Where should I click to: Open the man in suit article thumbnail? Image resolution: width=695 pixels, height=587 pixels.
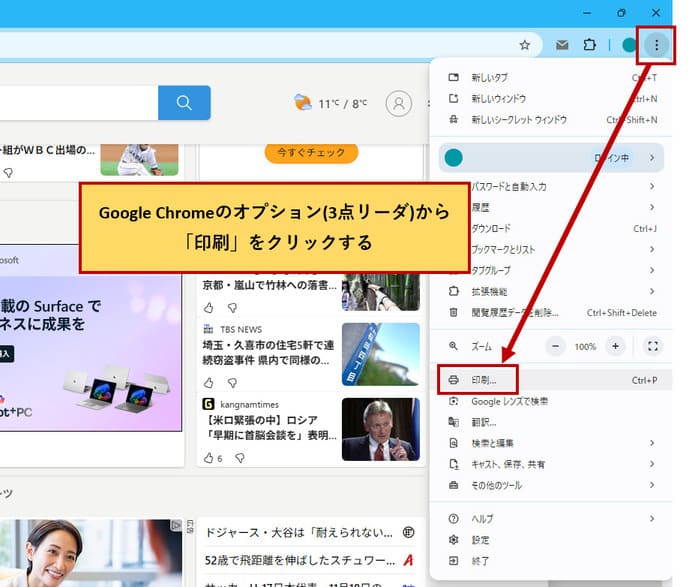tap(381, 429)
